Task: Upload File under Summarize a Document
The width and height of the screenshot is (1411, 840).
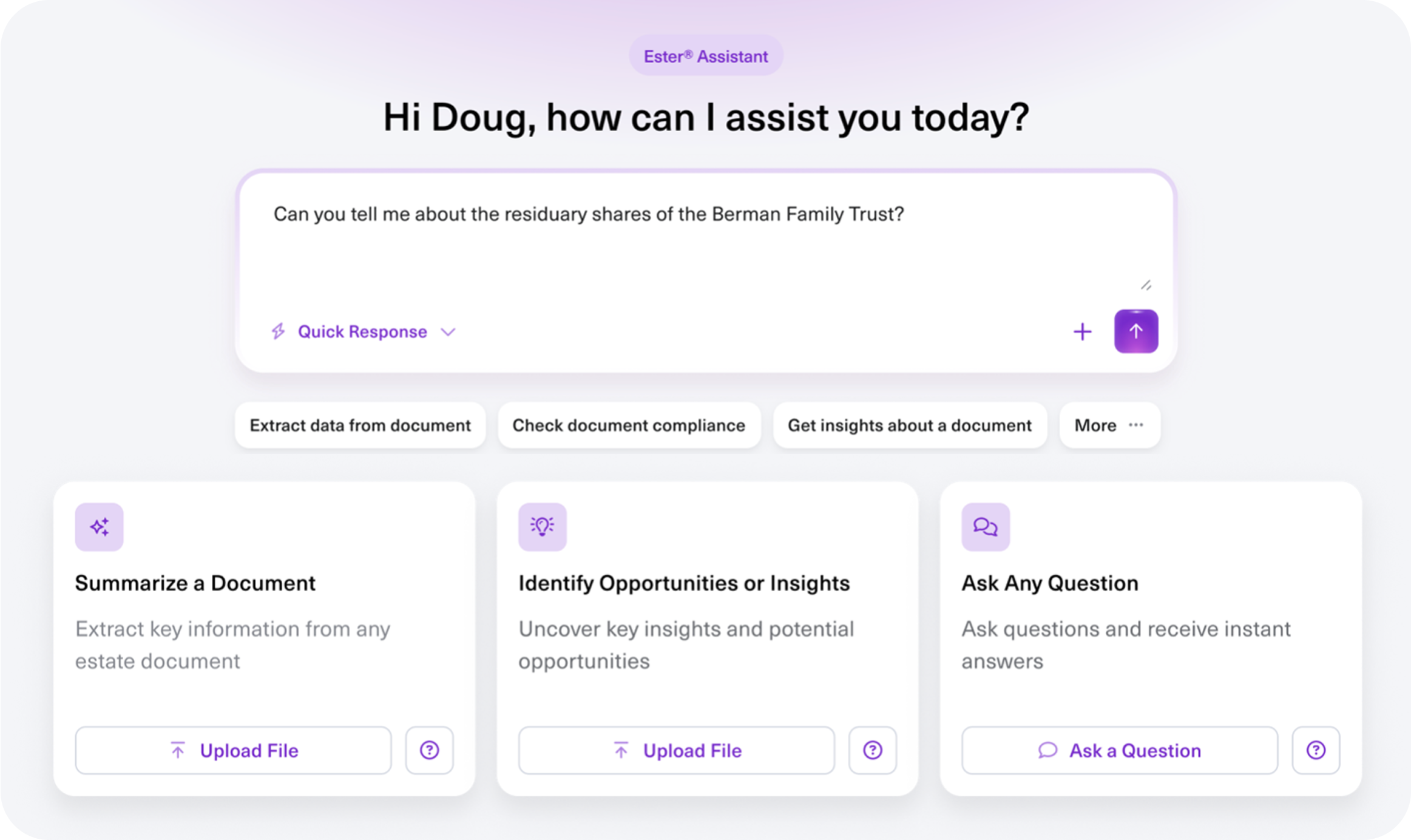Action: coord(233,750)
